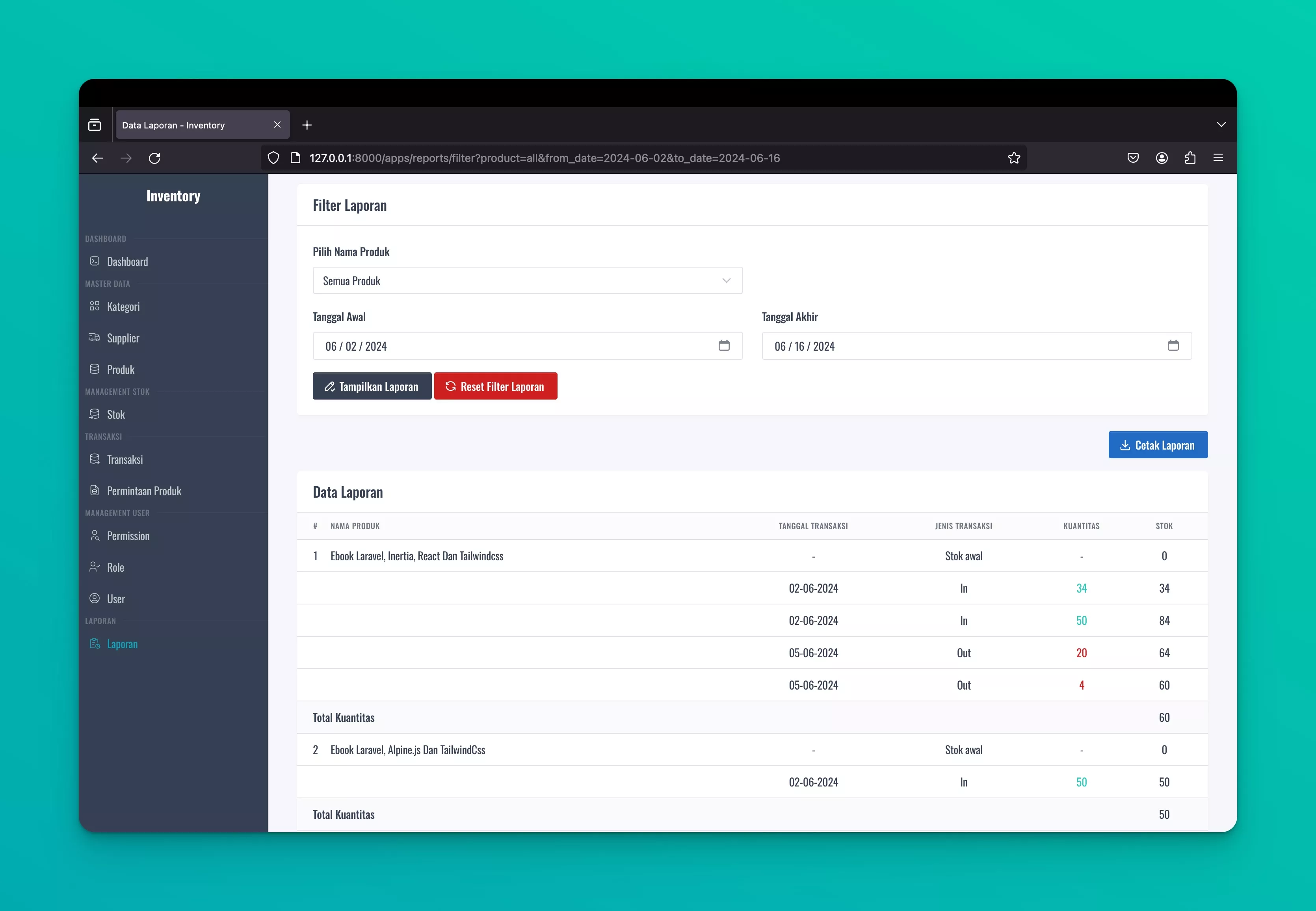Open the Pocket save icon
Viewport: 1316px width, 911px height.
click(1134, 158)
